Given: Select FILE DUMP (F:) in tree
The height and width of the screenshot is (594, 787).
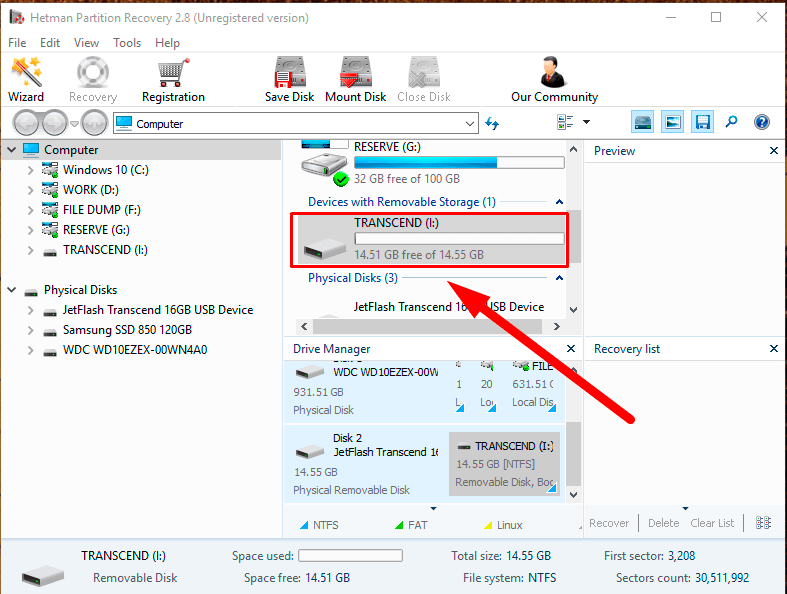Looking at the screenshot, I should [x=102, y=210].
